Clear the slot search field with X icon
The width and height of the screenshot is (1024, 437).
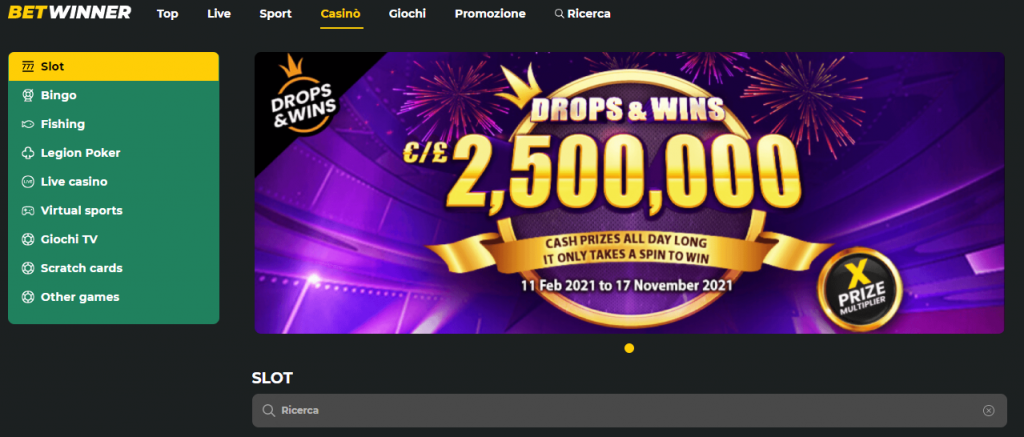(x=989, y=410)
